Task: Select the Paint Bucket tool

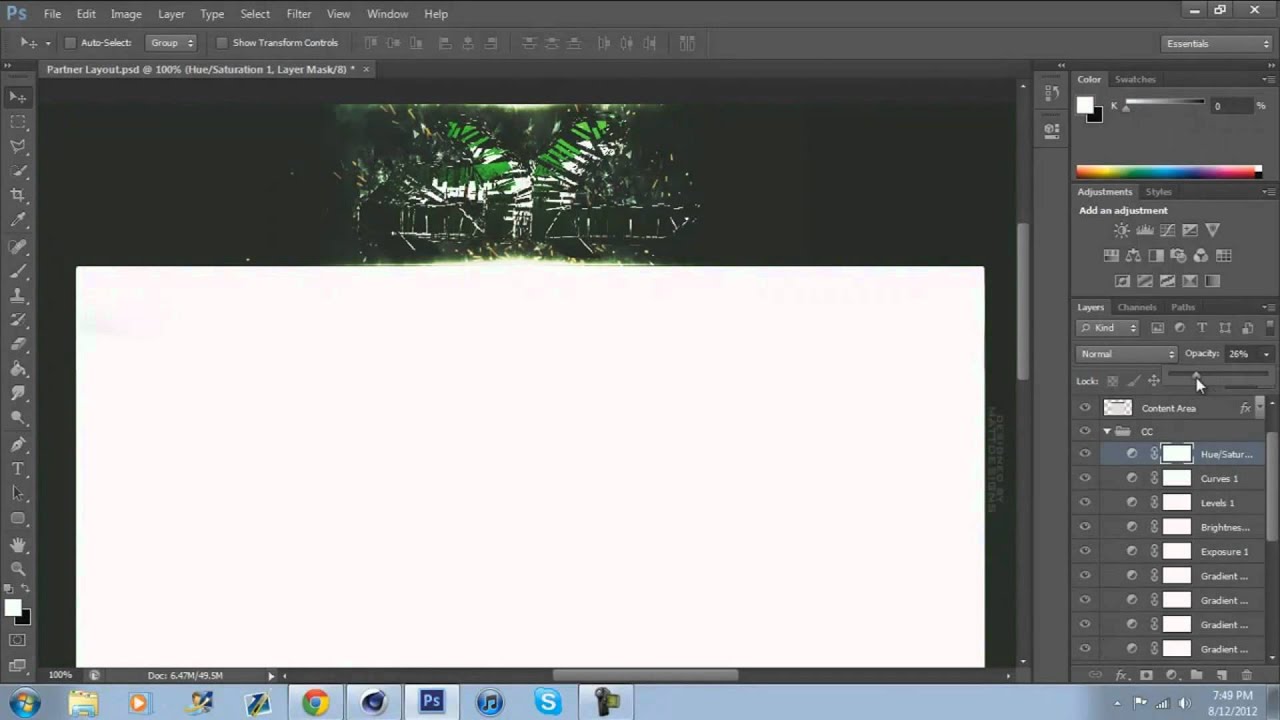Action: click(x=18, y=369)
